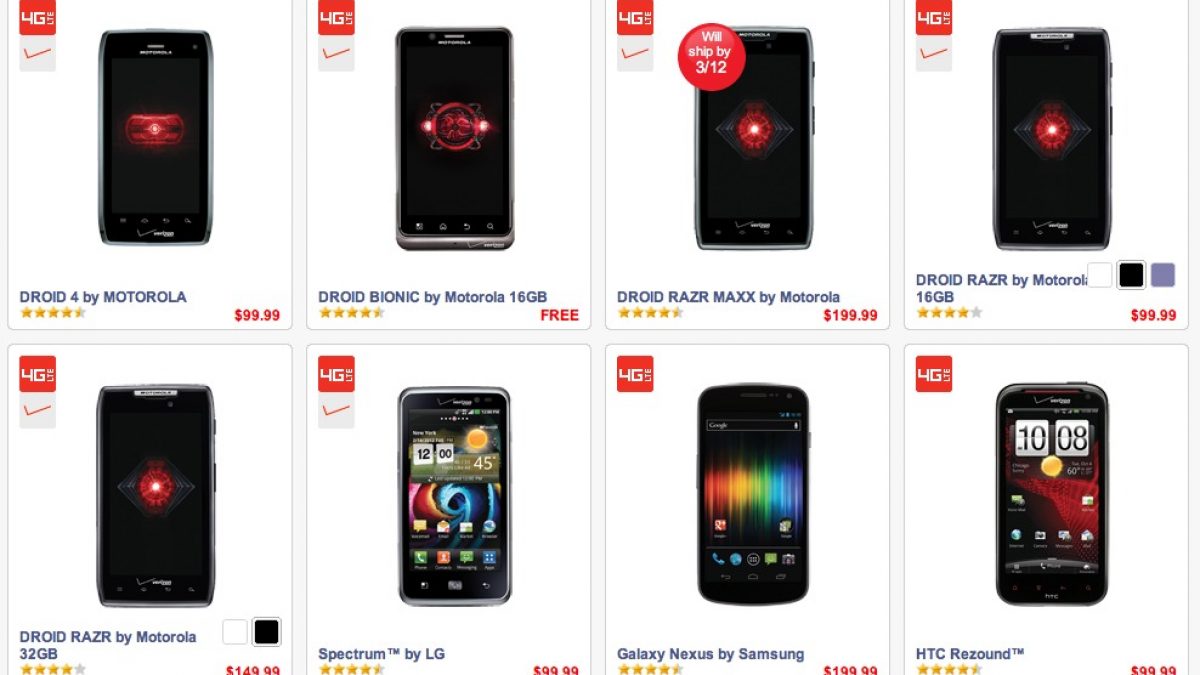Viewport: 1200px width, 675px height.
Task: Click the star rating under DROID 4 by MOTOROLA
Action: coord(53,313)
